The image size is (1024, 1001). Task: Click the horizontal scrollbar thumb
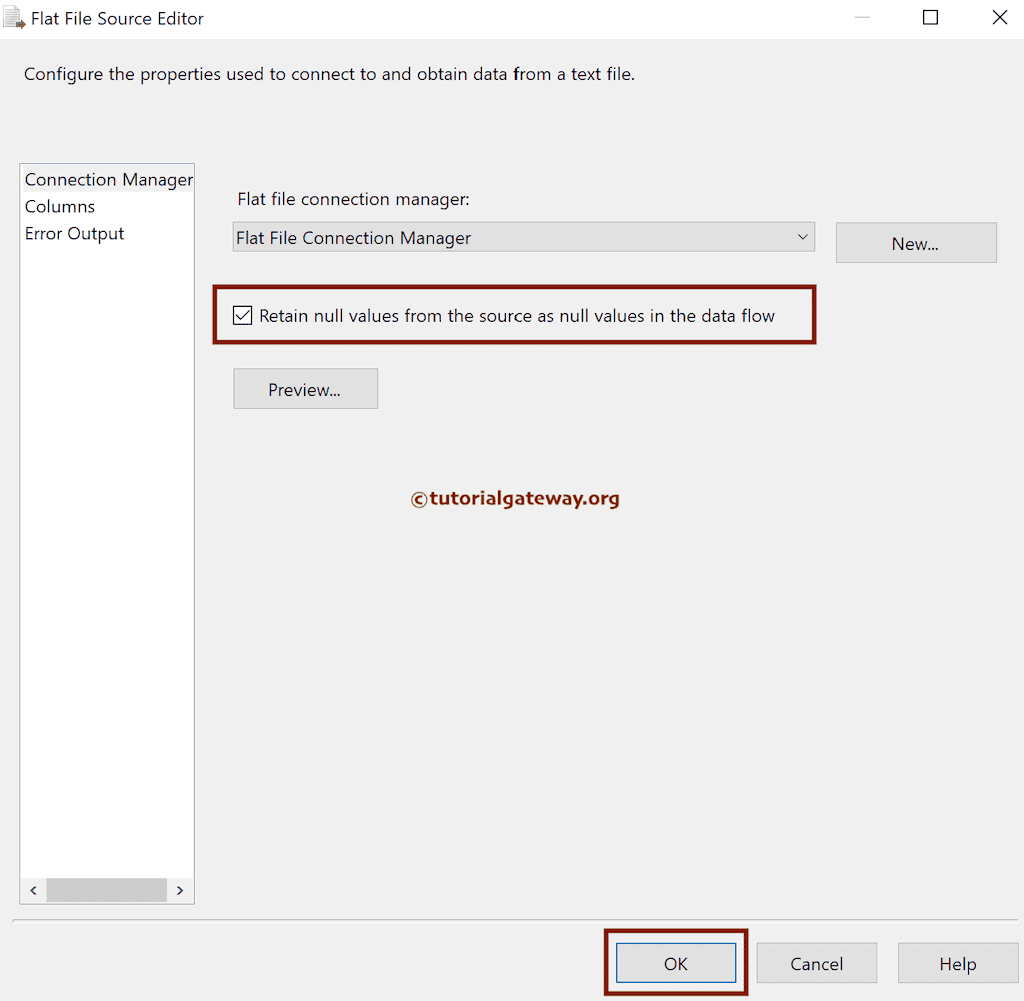[106, 890]
